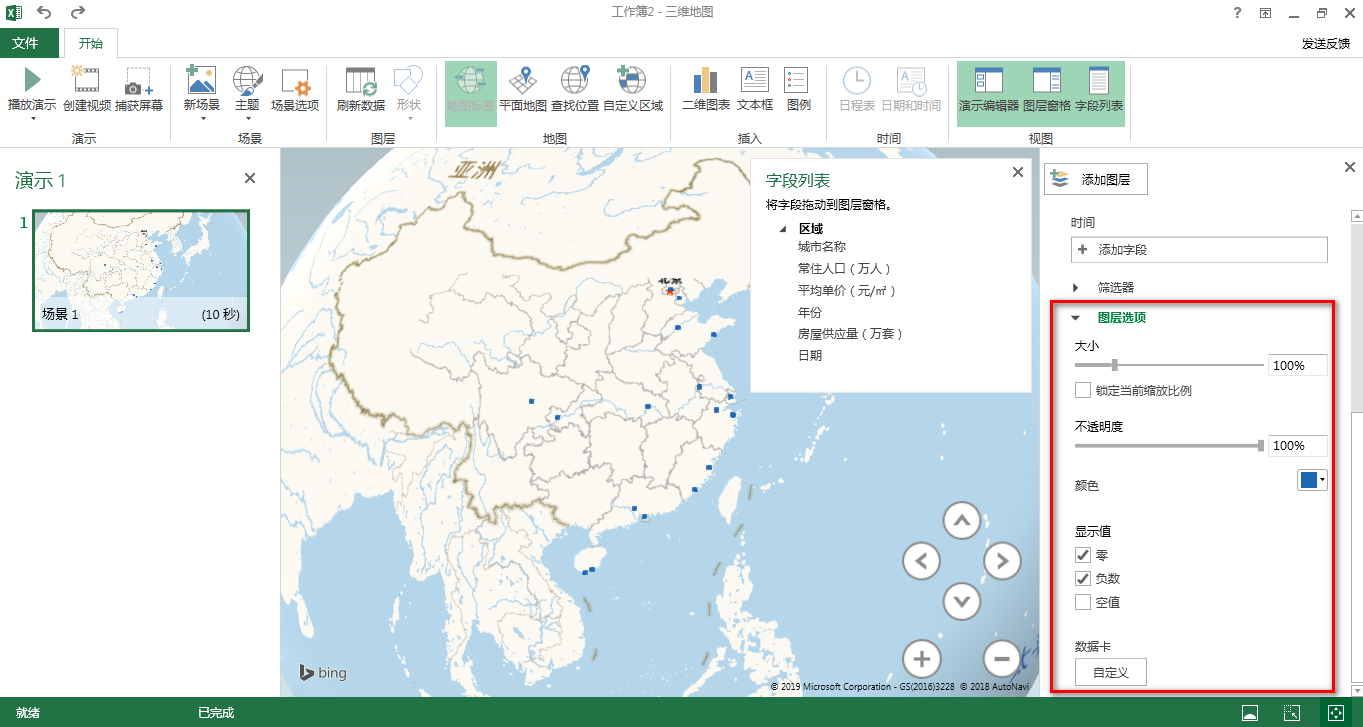Collapse the 图层选项 section
The image size is (1363, 727).
(x=1077, y=317)
